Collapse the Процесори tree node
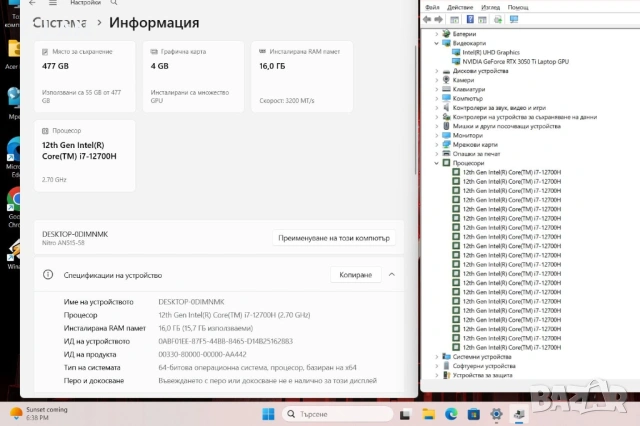Screen dimensions: 640x426 437,162
